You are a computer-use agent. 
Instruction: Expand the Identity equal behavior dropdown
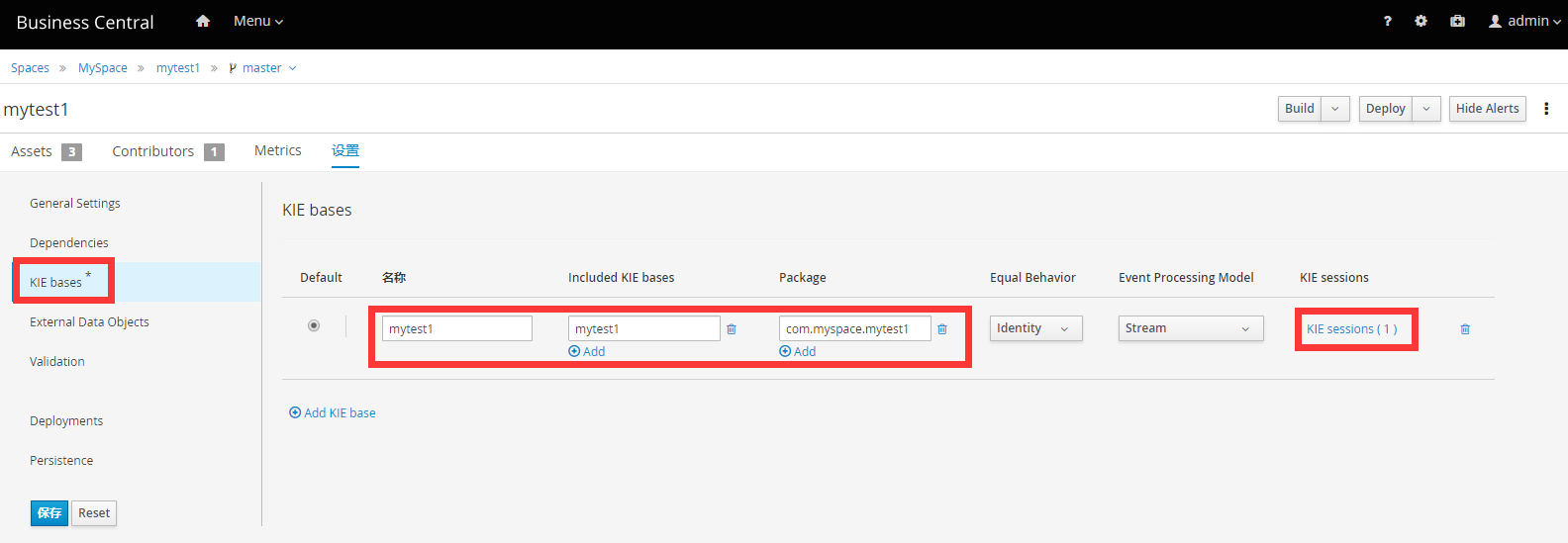(x=1035, y=328)
